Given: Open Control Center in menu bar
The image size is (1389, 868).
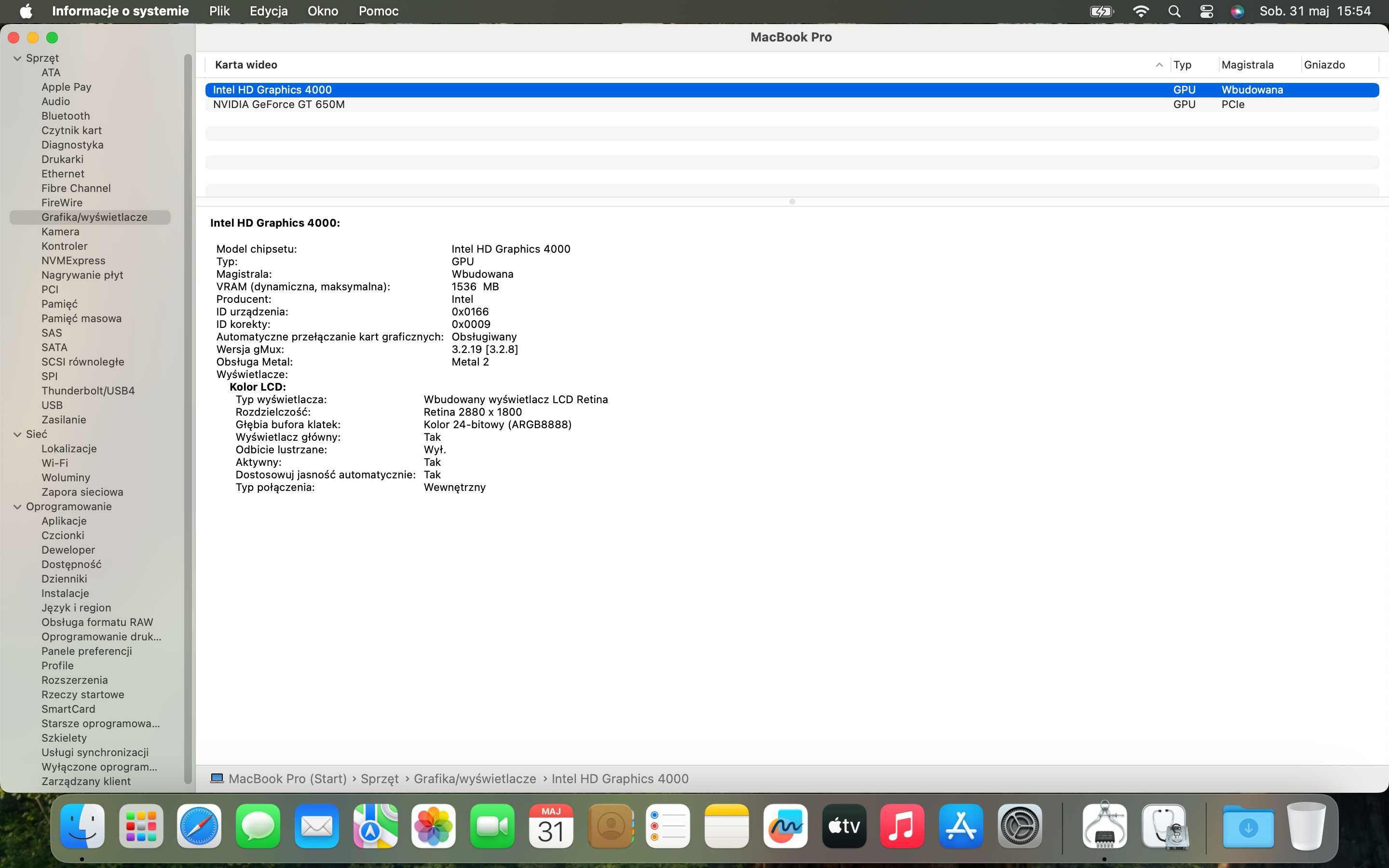Looking at the screenshot, I should pos(1207,11).
